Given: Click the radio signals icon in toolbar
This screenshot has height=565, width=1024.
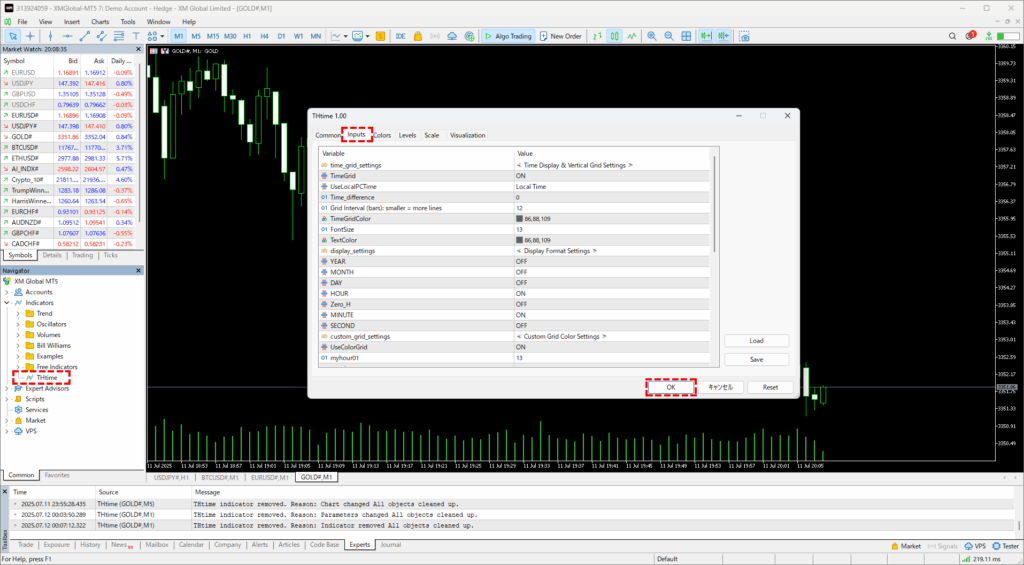Looking at the screenshot, I should 435,36.
